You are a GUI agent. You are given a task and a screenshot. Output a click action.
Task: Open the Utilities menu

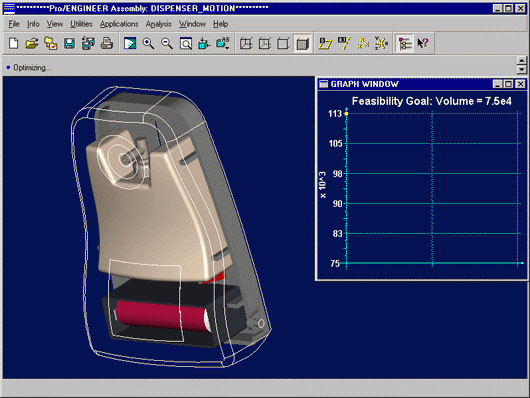[81, 24]
